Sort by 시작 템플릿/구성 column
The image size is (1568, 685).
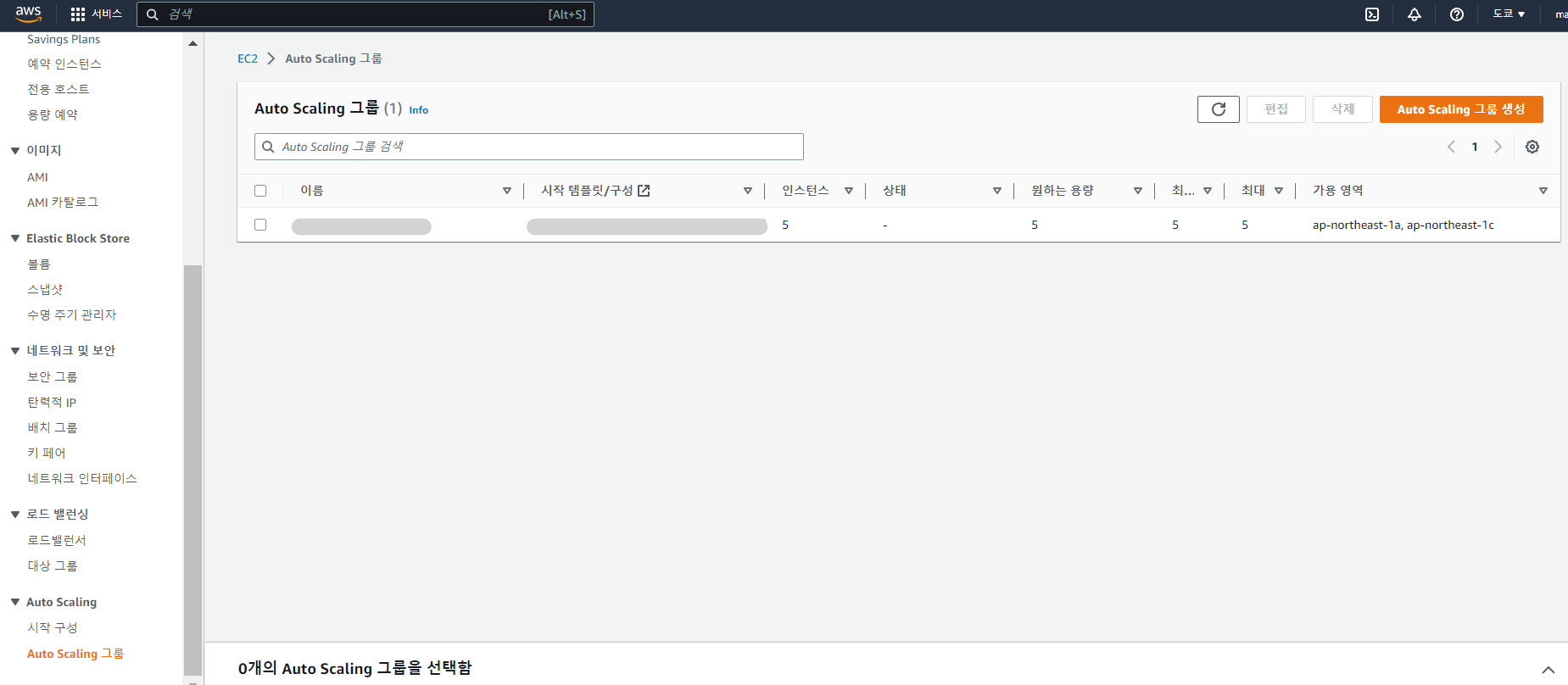click(748, 191)
